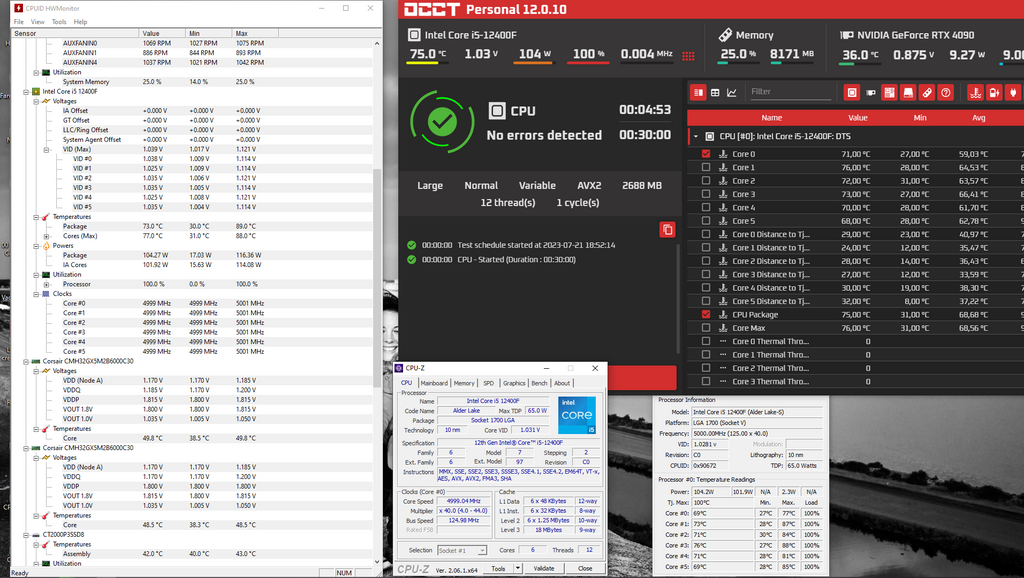Uncheck the Core 0 checkbox in OCCT
The image size is (1024, 578).
coord(706,154)
